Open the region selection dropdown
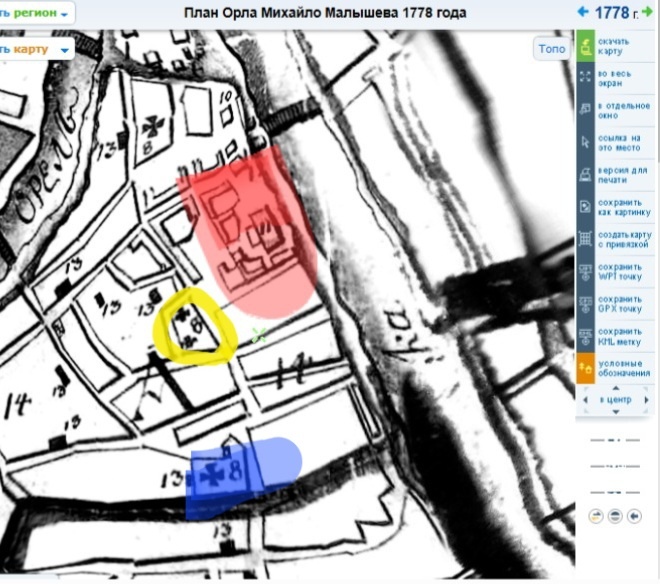Screen dimensions: 660x584 (36, 13)
